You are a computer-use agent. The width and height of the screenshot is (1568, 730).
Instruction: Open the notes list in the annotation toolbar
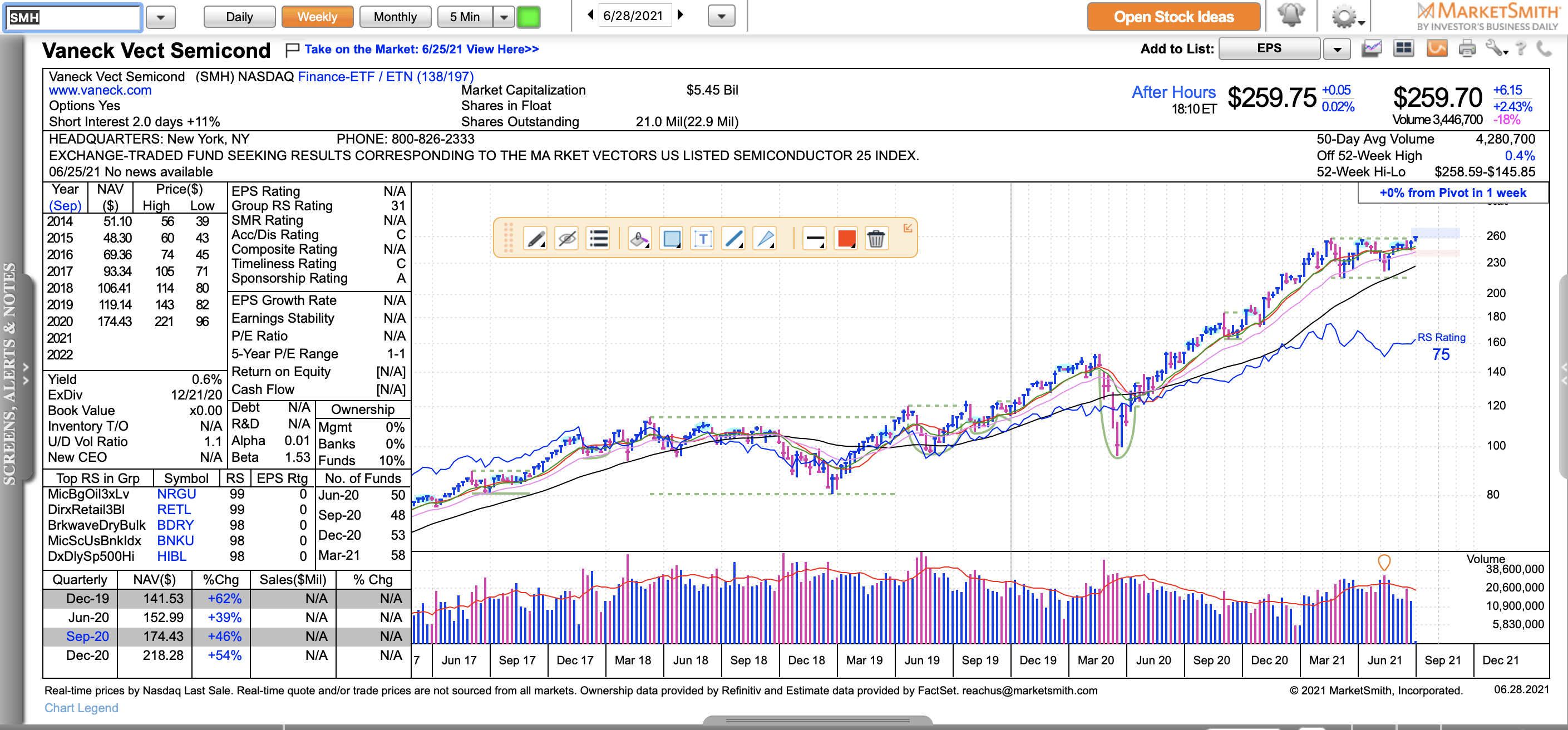tap(598, 239)
